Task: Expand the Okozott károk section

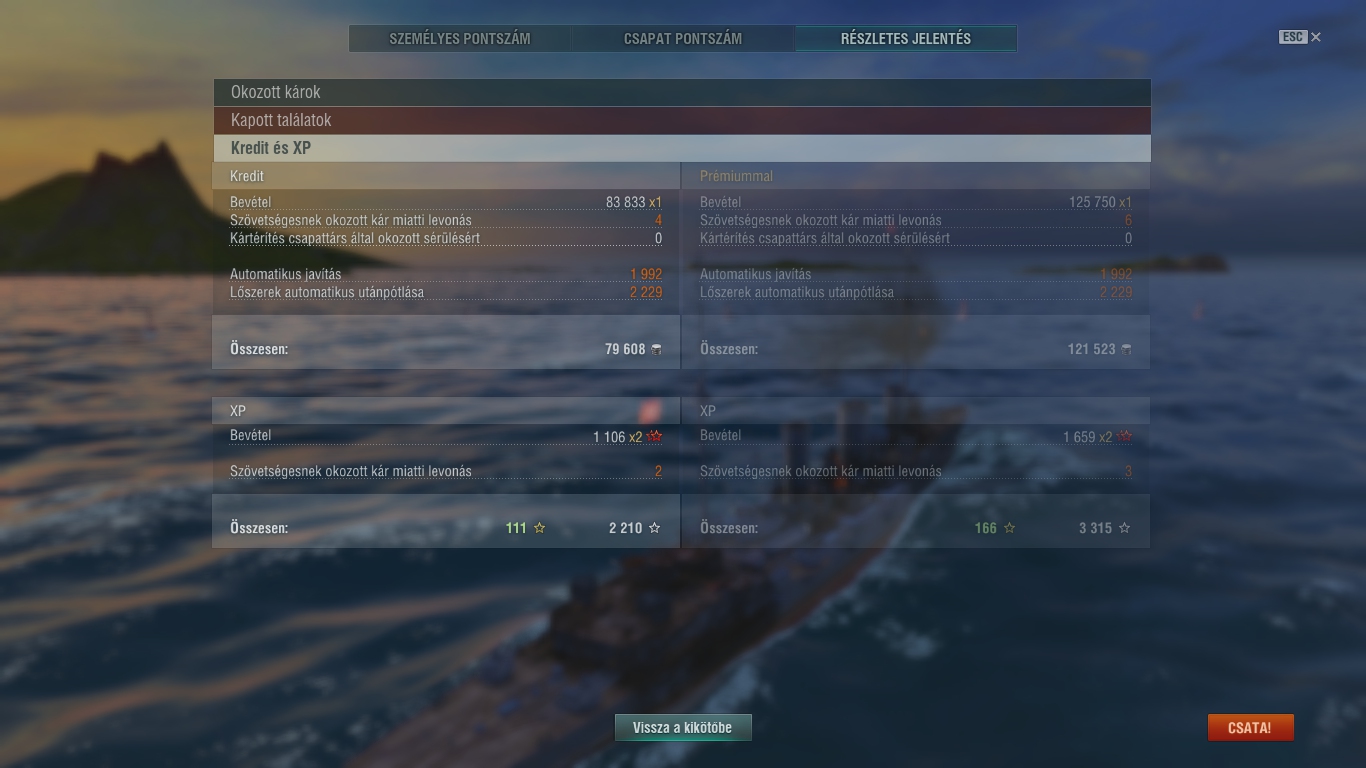Action: click(682, 92)
